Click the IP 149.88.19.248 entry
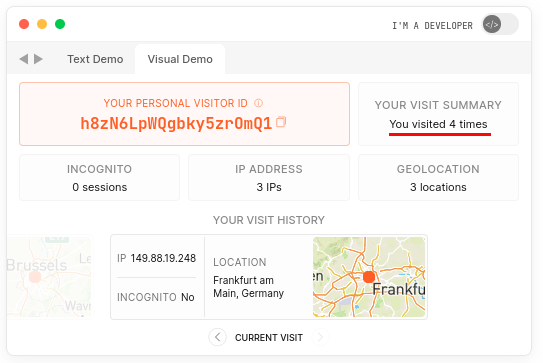 (157, 258)
